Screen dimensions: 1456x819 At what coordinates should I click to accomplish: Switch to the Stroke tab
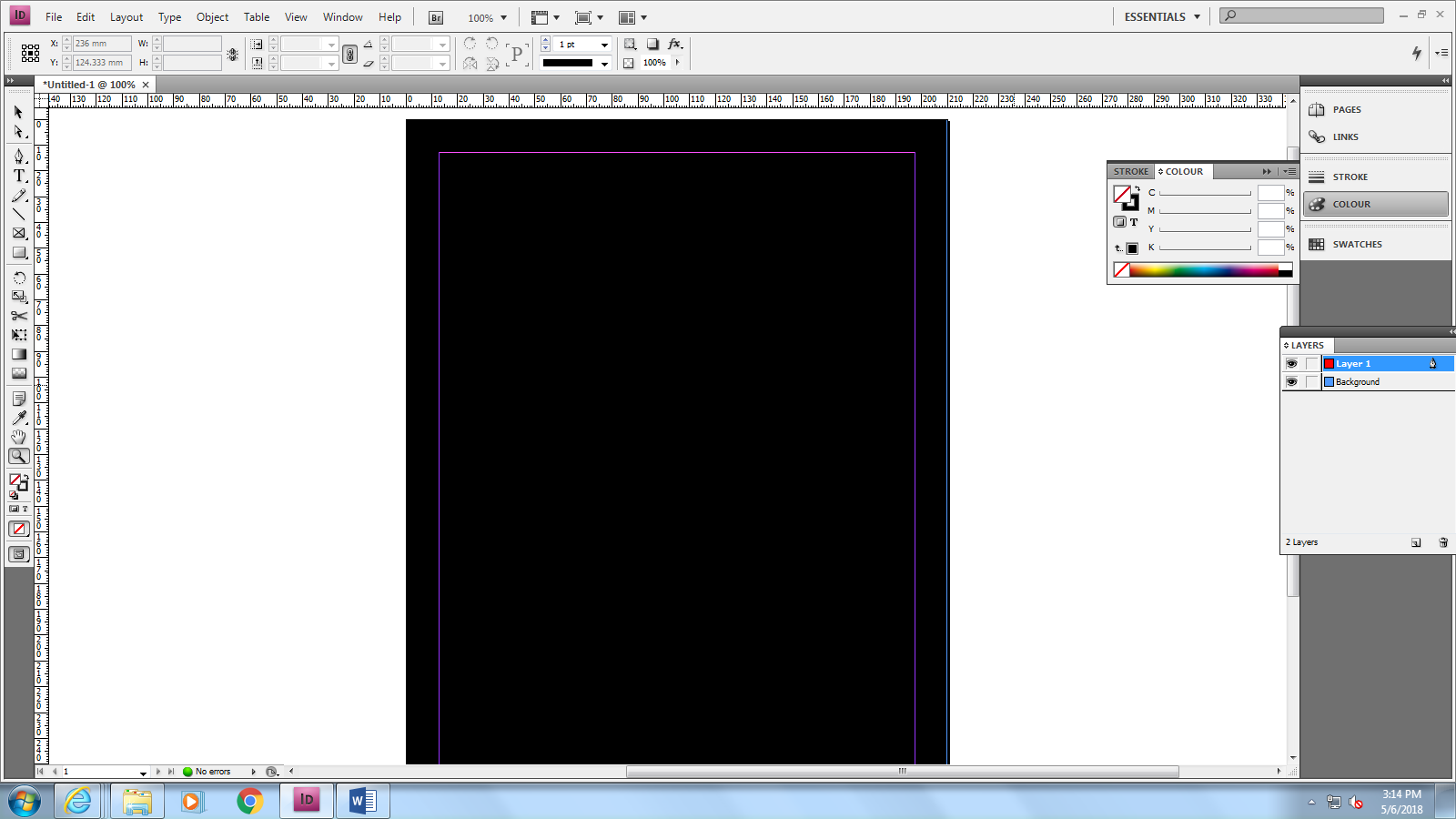[1130, 171]
